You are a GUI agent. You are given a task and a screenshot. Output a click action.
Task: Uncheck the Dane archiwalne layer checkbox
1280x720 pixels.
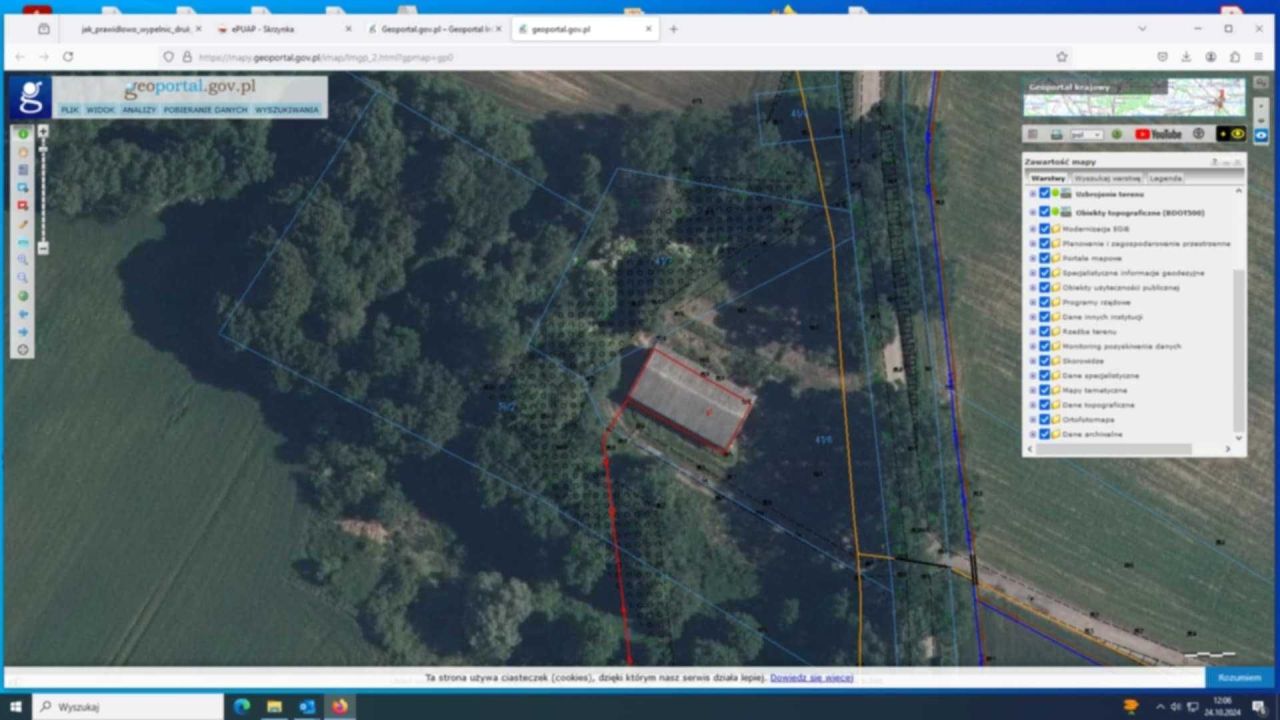click(x=1045, y=434)
